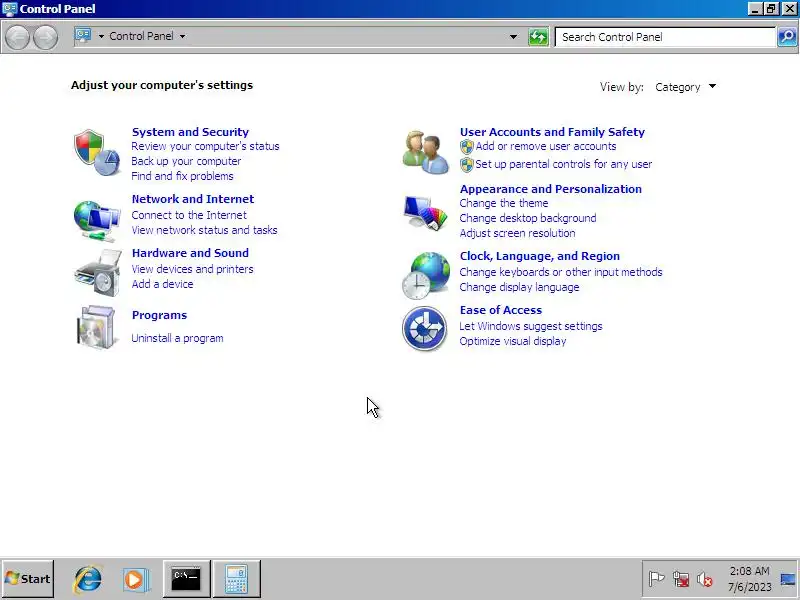Open the User Accounts people icon

[426, 152]
